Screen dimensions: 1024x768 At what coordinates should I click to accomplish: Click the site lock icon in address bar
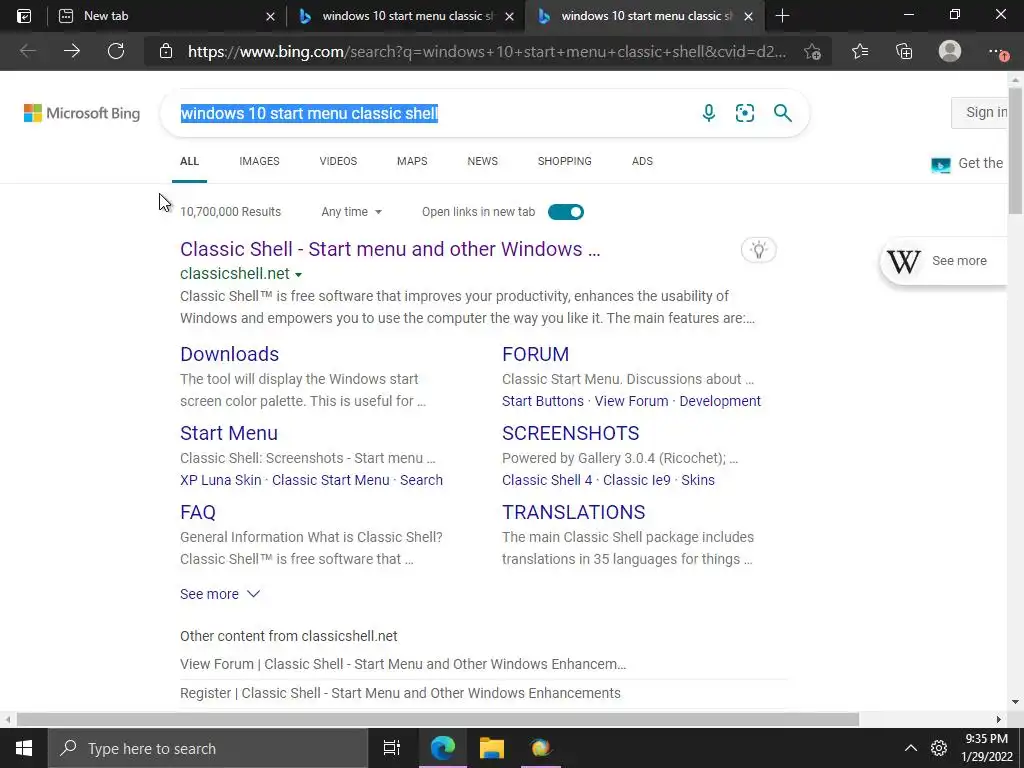tap(166, 51)
